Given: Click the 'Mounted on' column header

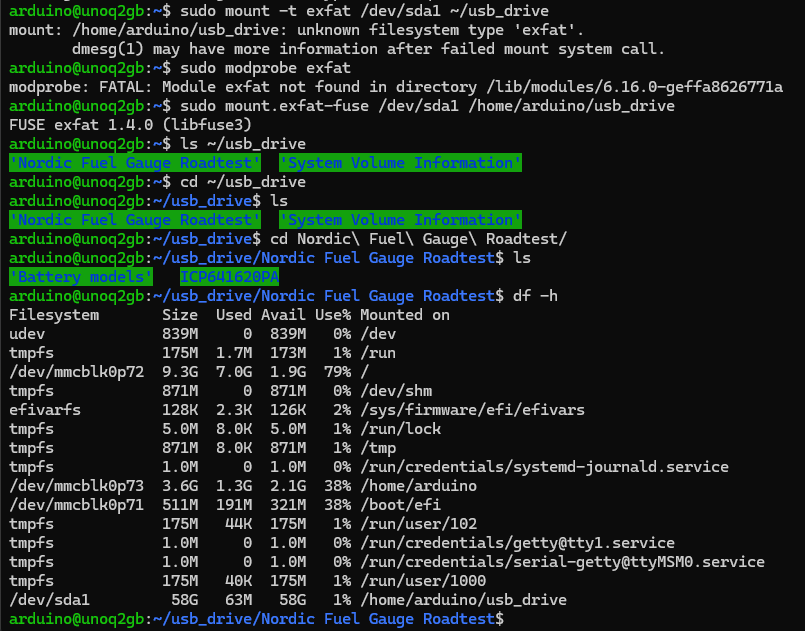Looking at the screenshot, I should click(405, 315).
